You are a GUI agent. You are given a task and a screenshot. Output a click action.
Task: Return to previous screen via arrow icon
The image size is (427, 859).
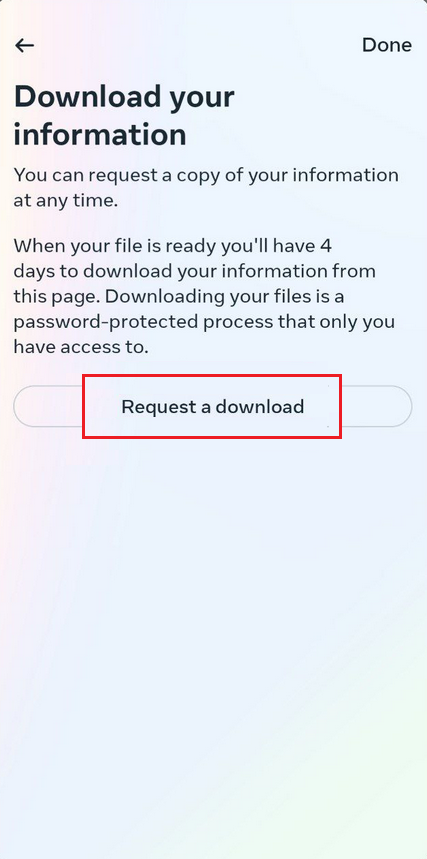coord(25,45)
